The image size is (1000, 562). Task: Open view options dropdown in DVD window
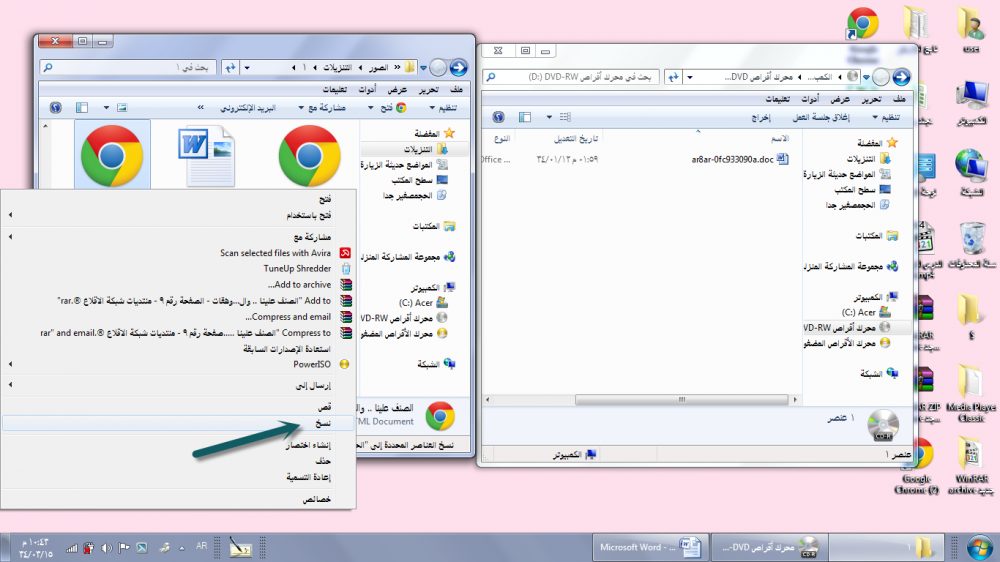coord(549,117)
